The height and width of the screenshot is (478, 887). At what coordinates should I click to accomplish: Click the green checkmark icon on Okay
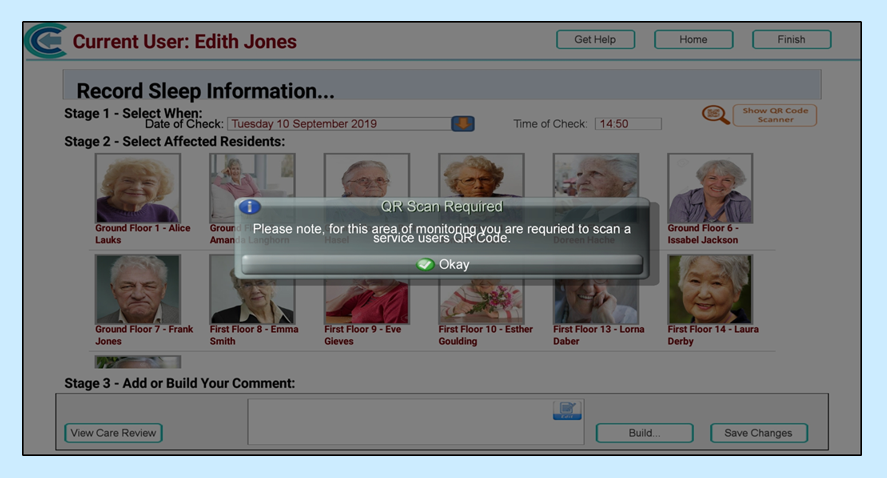point(425,264)
